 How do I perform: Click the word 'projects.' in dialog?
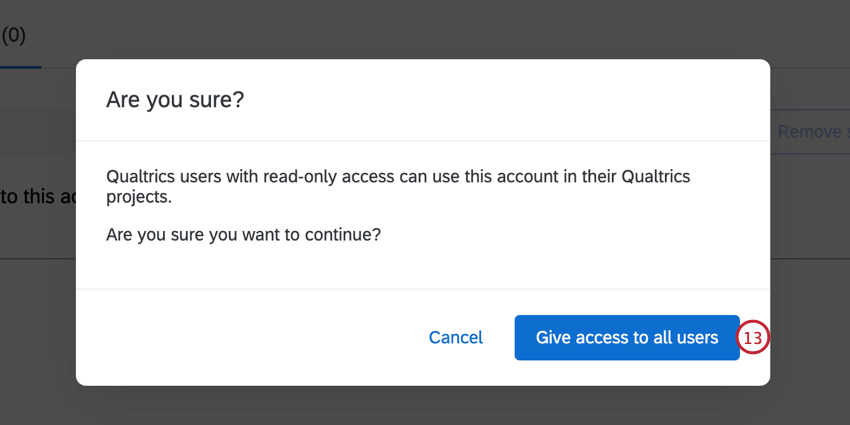pyautogui.click(x=139, y=198)
